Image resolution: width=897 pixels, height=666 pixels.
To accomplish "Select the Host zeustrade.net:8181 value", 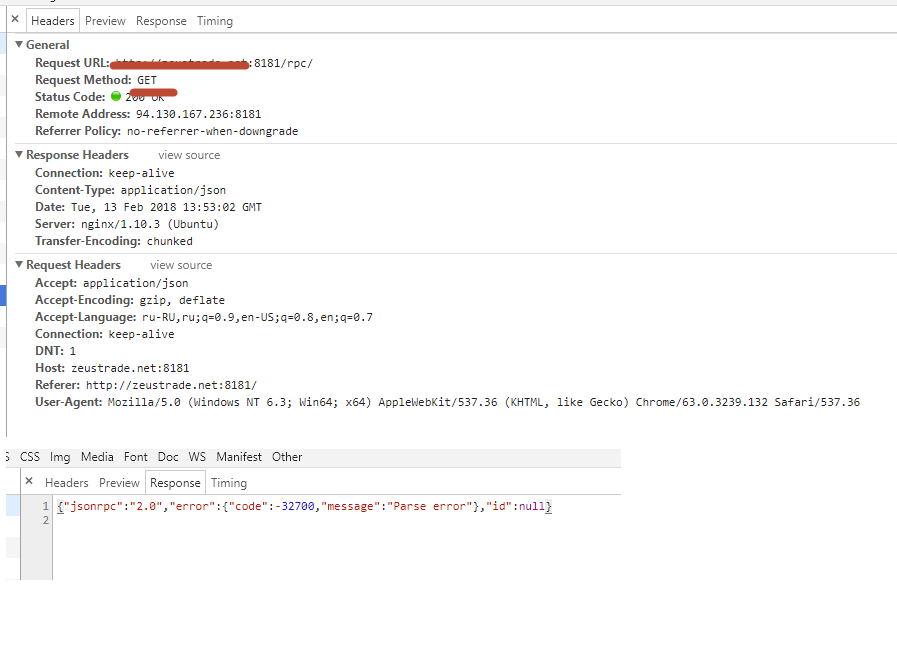I will pos(130,368).
